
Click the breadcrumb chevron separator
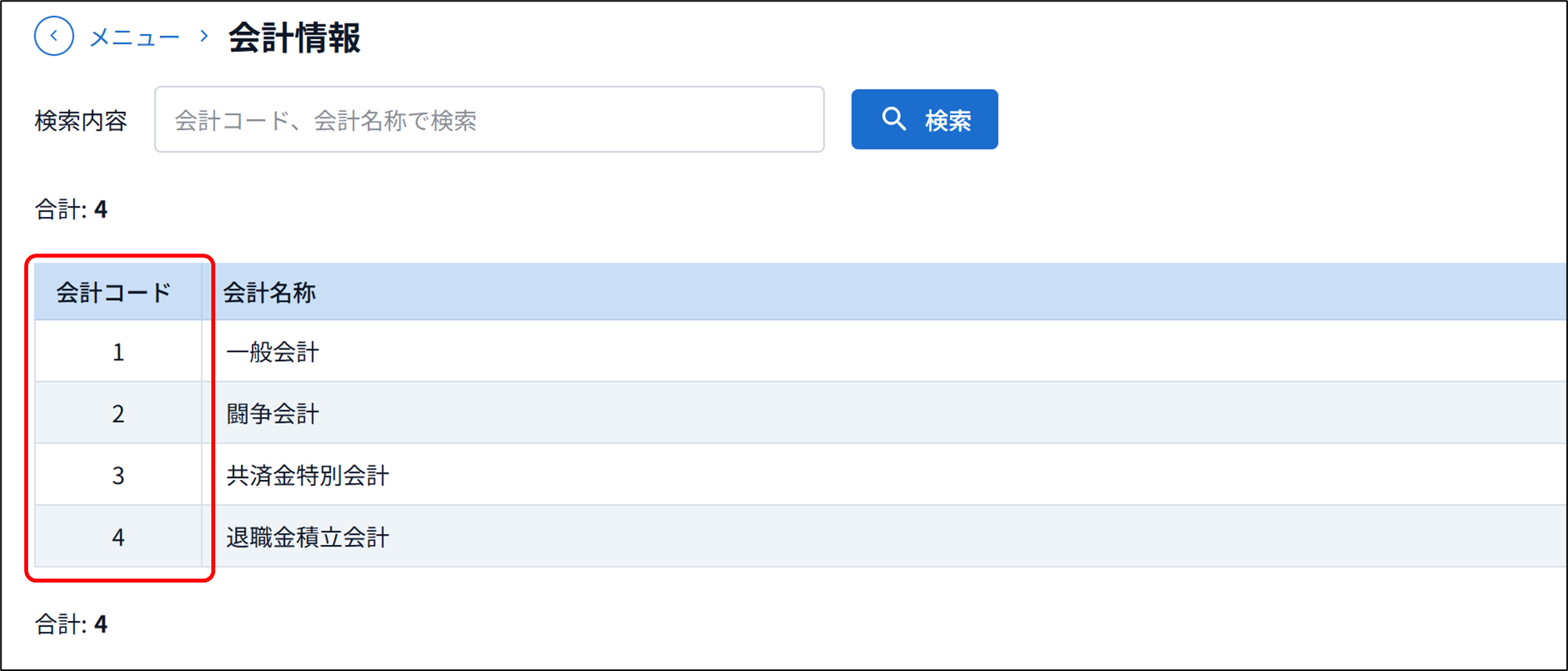coord(204,36)
